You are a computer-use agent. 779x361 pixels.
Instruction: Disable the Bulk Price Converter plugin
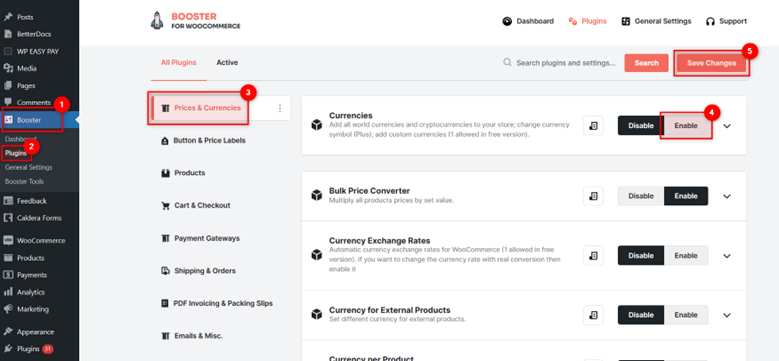coord(641,196)
